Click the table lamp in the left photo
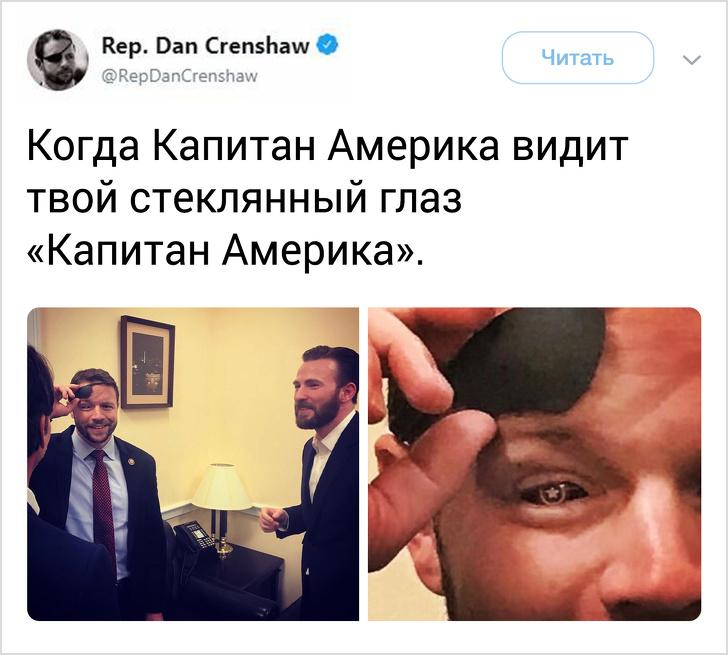Image resolution: width=728 pixels, height=655 pixels. [x=221, y=507]
